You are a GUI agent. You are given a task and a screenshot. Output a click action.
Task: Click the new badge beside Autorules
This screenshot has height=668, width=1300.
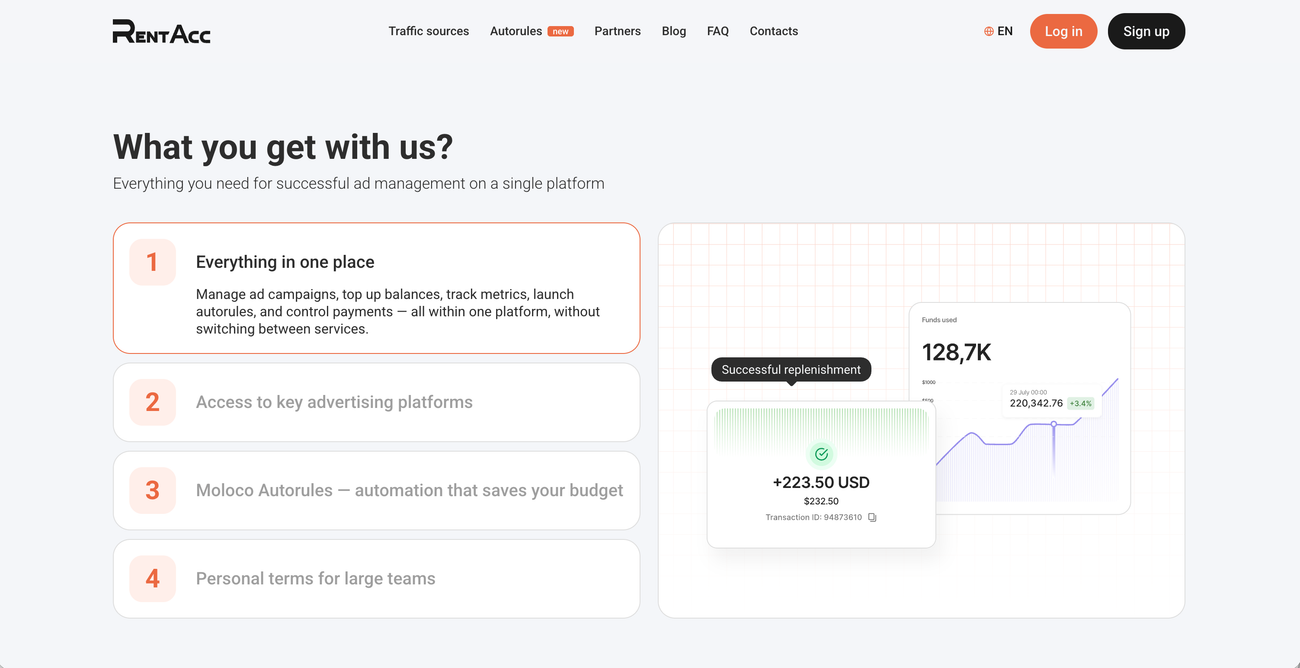tap(561, 31)
